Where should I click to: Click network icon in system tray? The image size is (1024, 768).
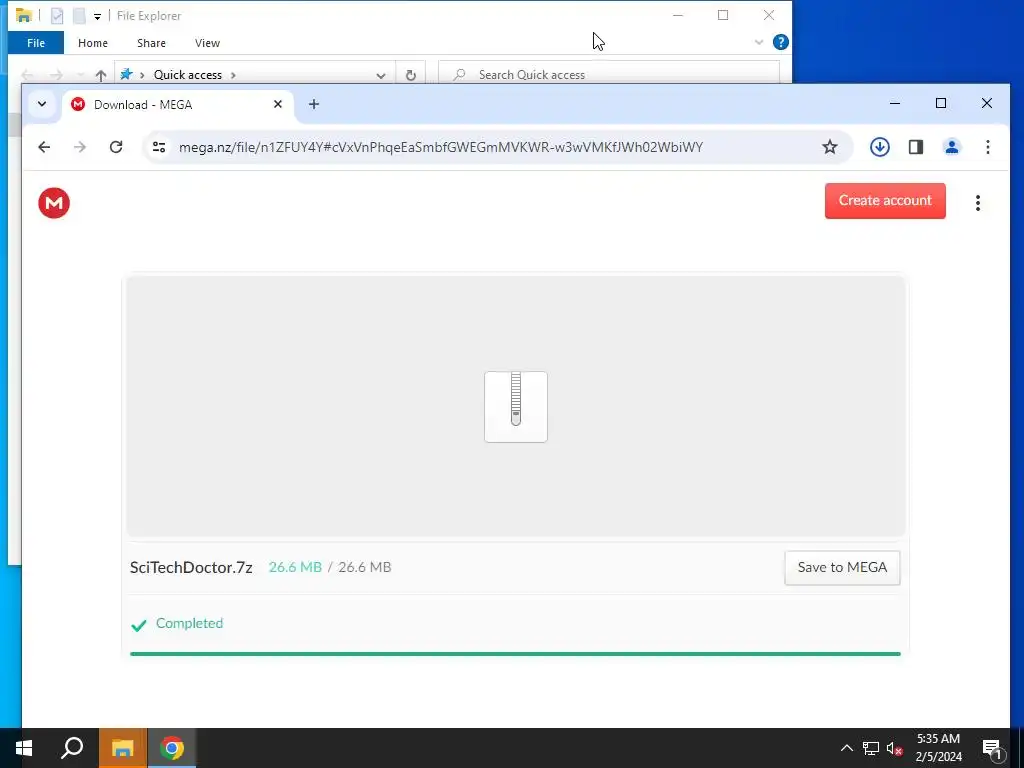pos(871,748)
